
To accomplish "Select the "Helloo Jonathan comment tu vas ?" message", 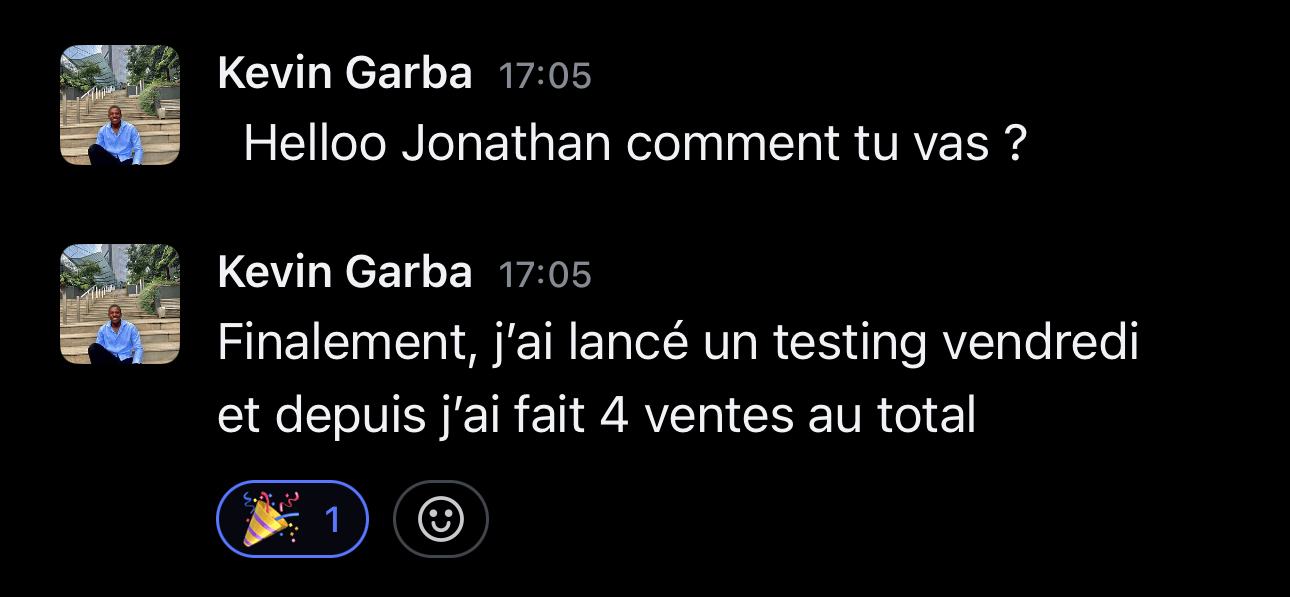I will (635, 146).
